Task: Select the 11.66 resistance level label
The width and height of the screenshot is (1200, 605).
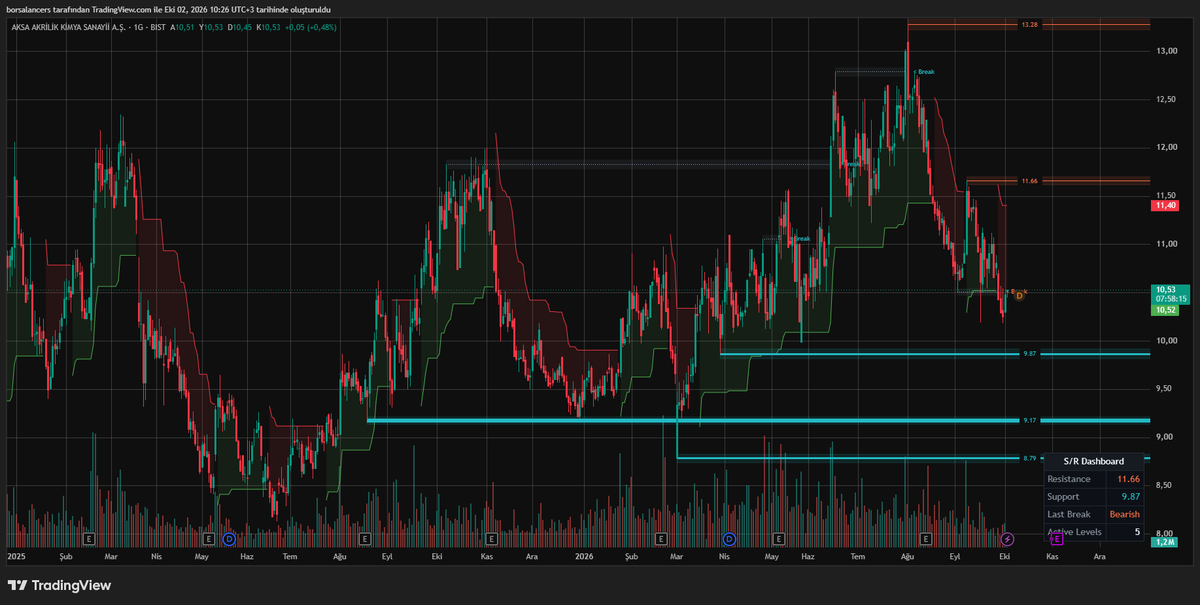Action: click(x=1029, y=181)
